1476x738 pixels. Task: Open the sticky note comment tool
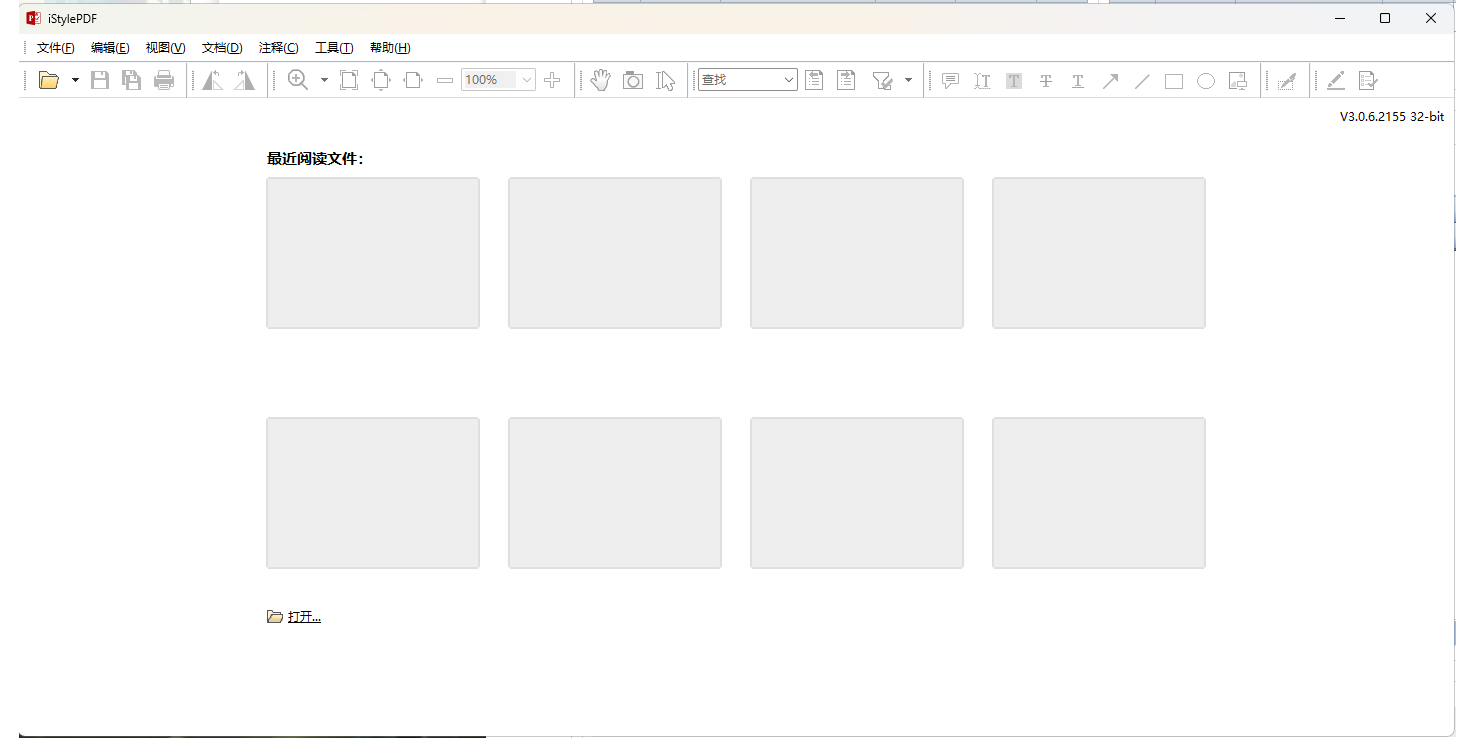click(x=947, y=80)
